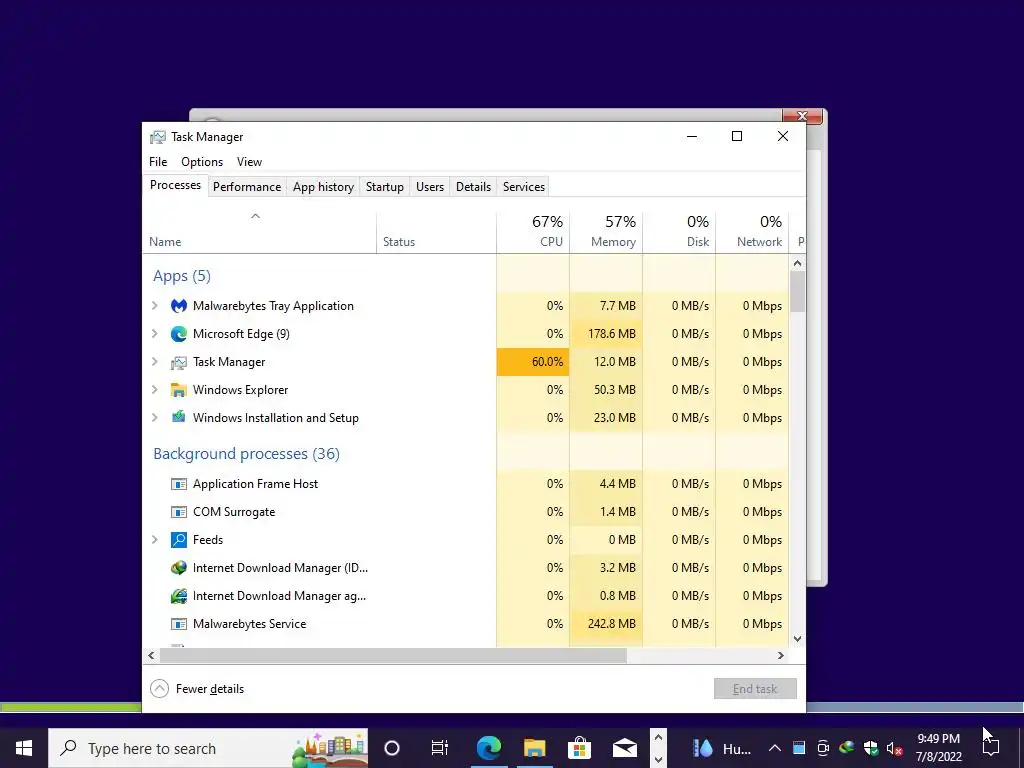Click the Internet Download Manager tray icon
Viewport: 1024px width, 768px height.
(847, 748)
